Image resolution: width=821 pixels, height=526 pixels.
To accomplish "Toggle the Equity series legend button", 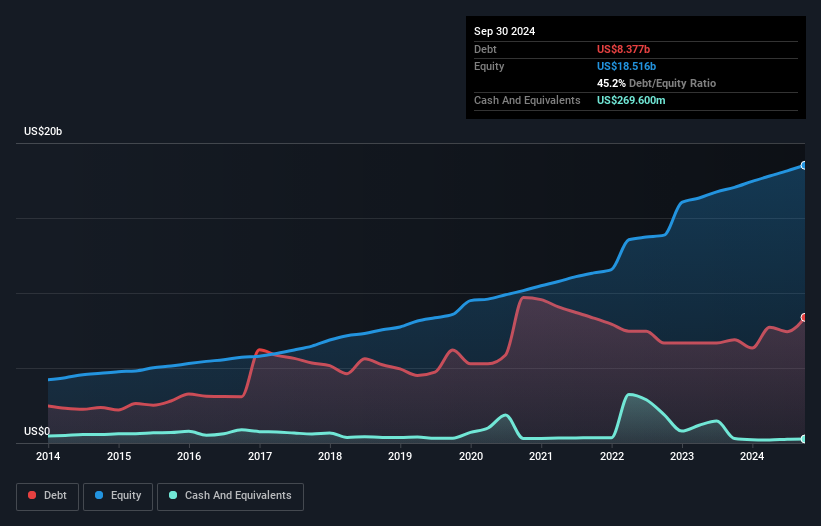I will pyautogui.click(x=118, y=496).
